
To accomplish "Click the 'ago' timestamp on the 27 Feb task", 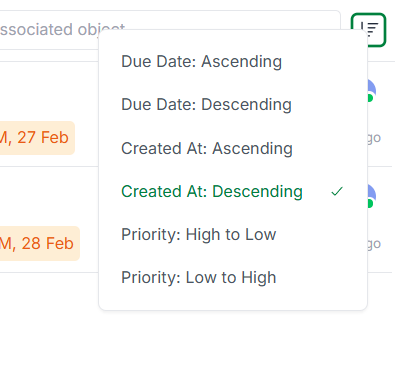I will [x=374, y=138].
